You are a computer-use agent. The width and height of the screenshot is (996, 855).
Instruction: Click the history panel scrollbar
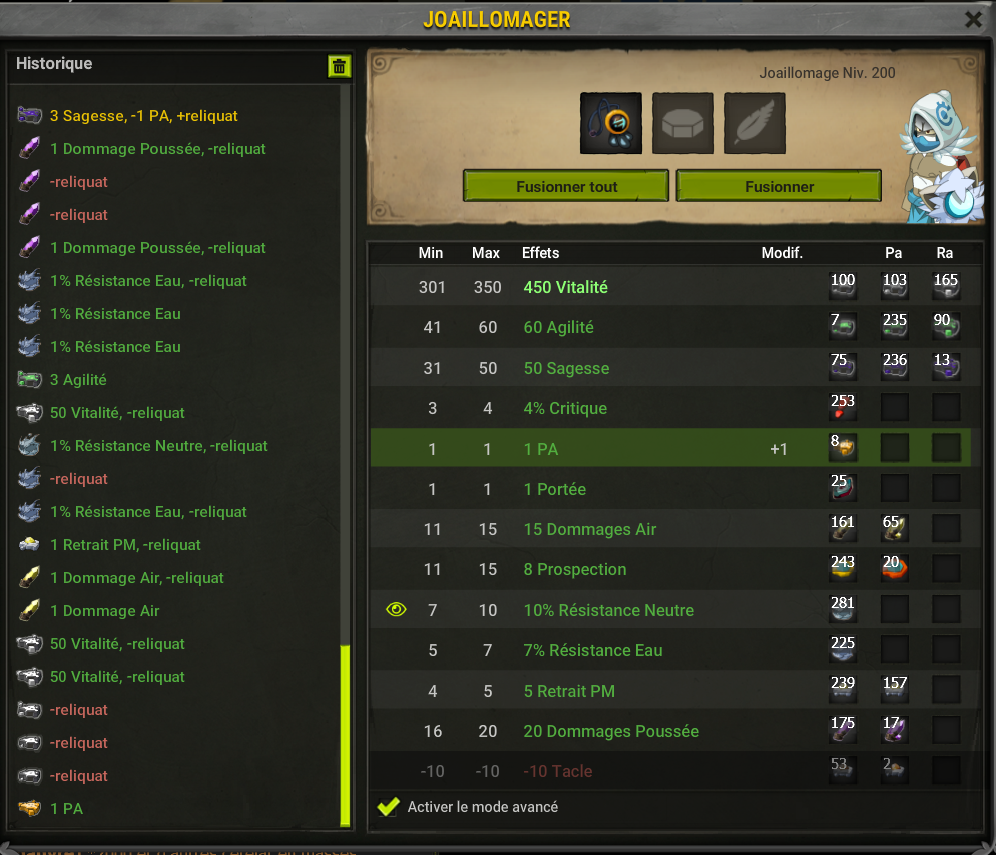[346, 736]
